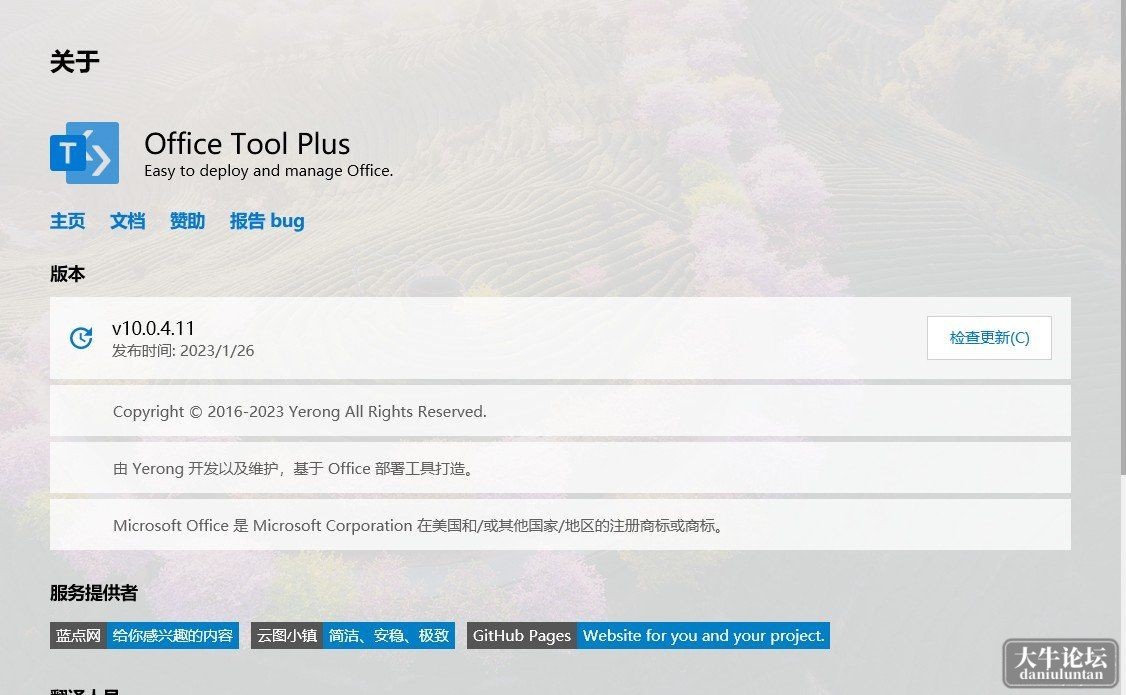Open the 文档 documentation link

[x=128, y=221]
